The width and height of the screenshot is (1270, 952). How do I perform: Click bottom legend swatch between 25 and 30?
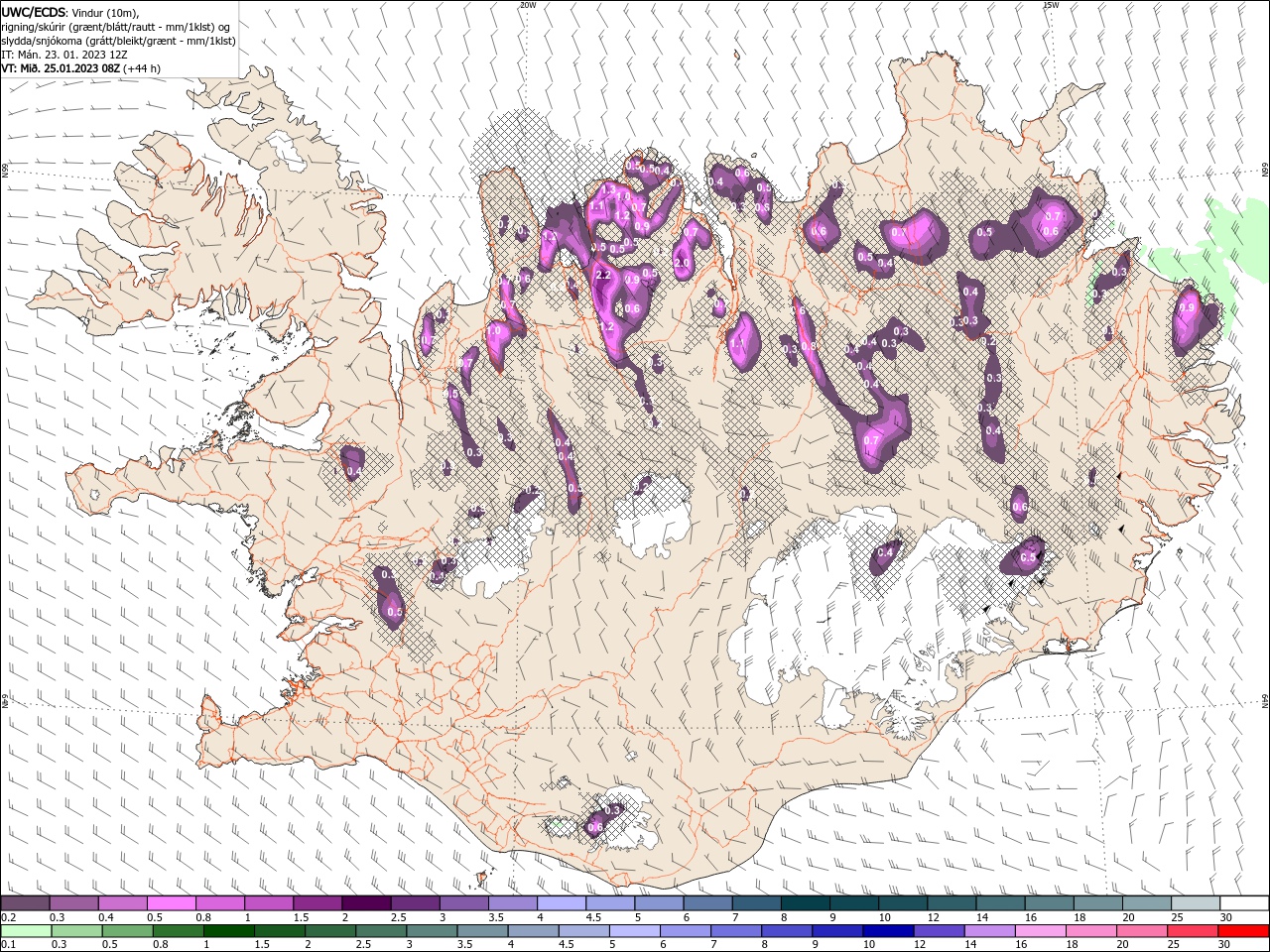coord(1191,931)
